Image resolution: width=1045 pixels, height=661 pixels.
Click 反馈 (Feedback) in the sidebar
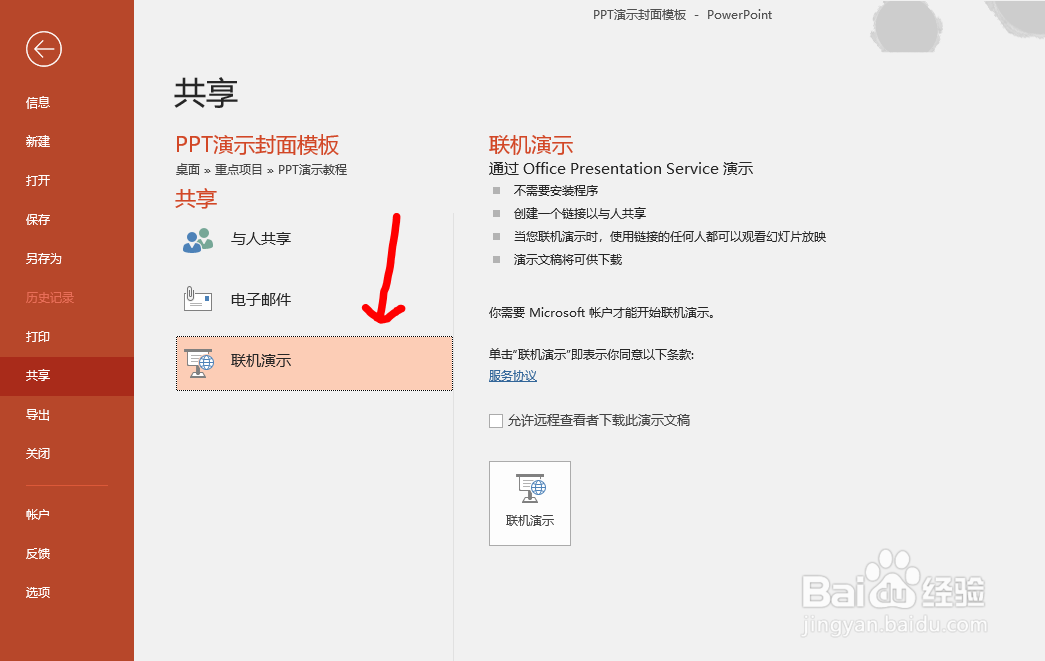37,553
